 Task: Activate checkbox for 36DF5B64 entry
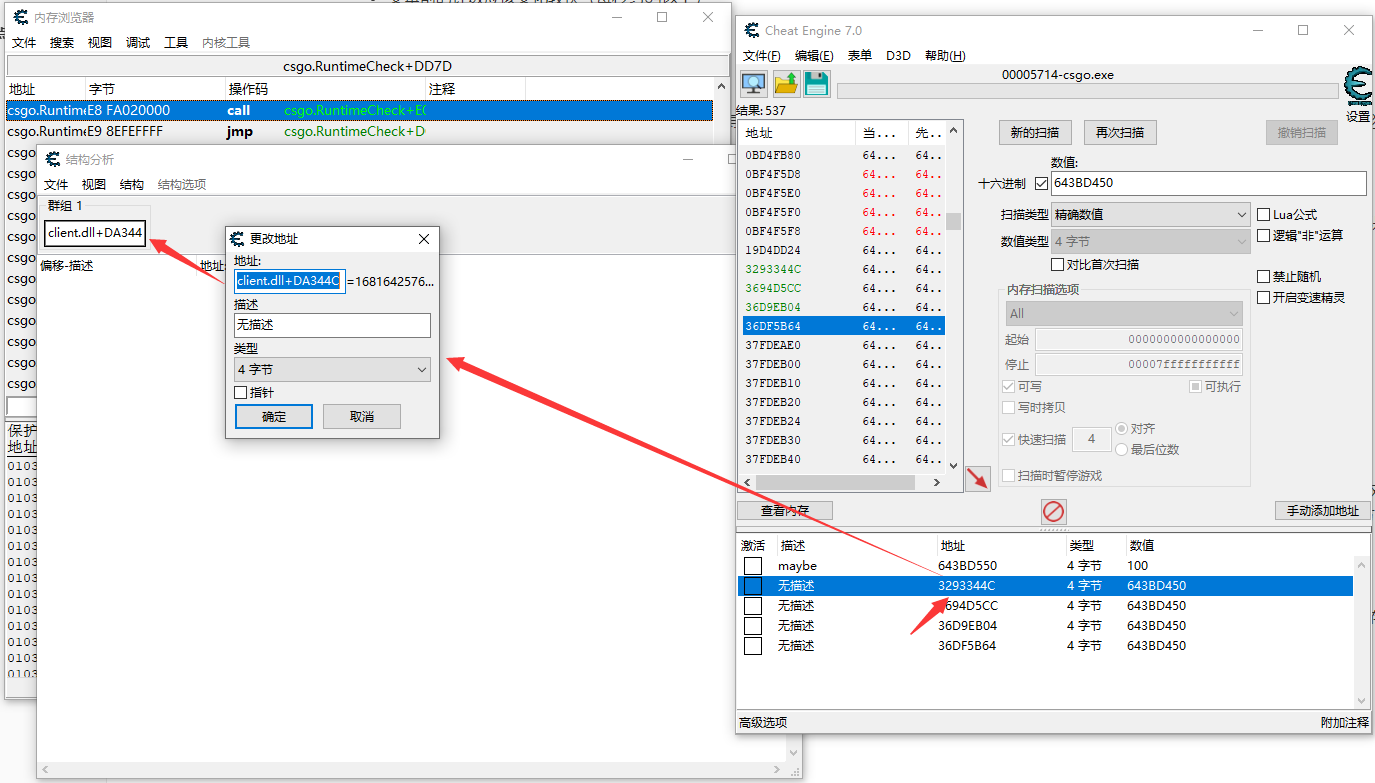pyautogui.click(x=753, y=646)
